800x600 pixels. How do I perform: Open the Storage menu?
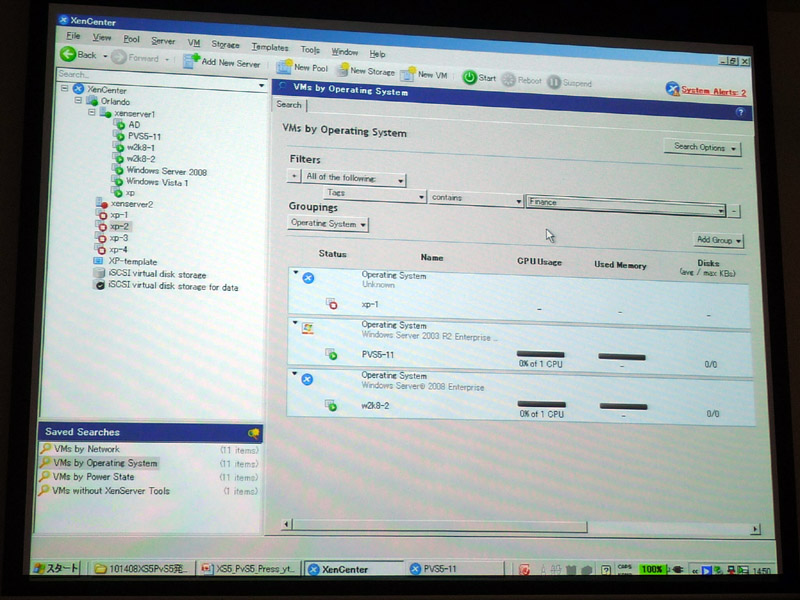point(225,45)
